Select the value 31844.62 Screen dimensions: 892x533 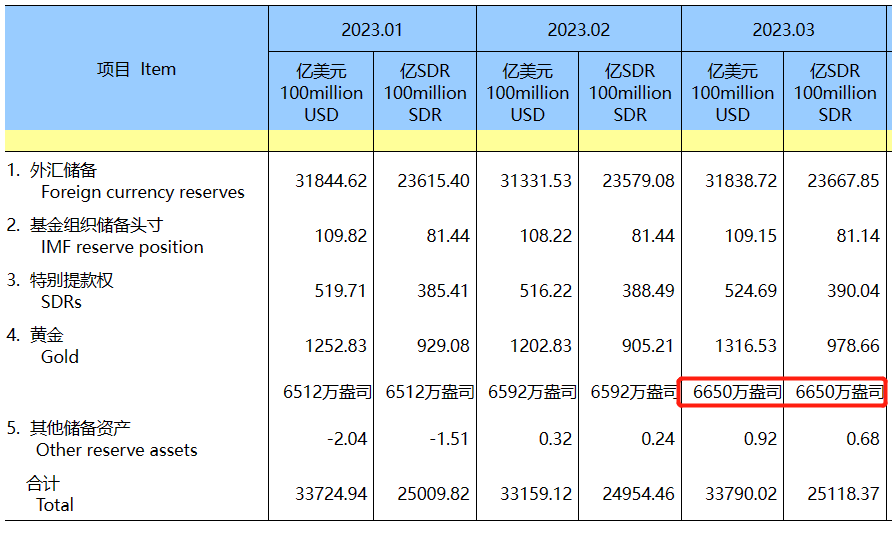click(331, 181)
